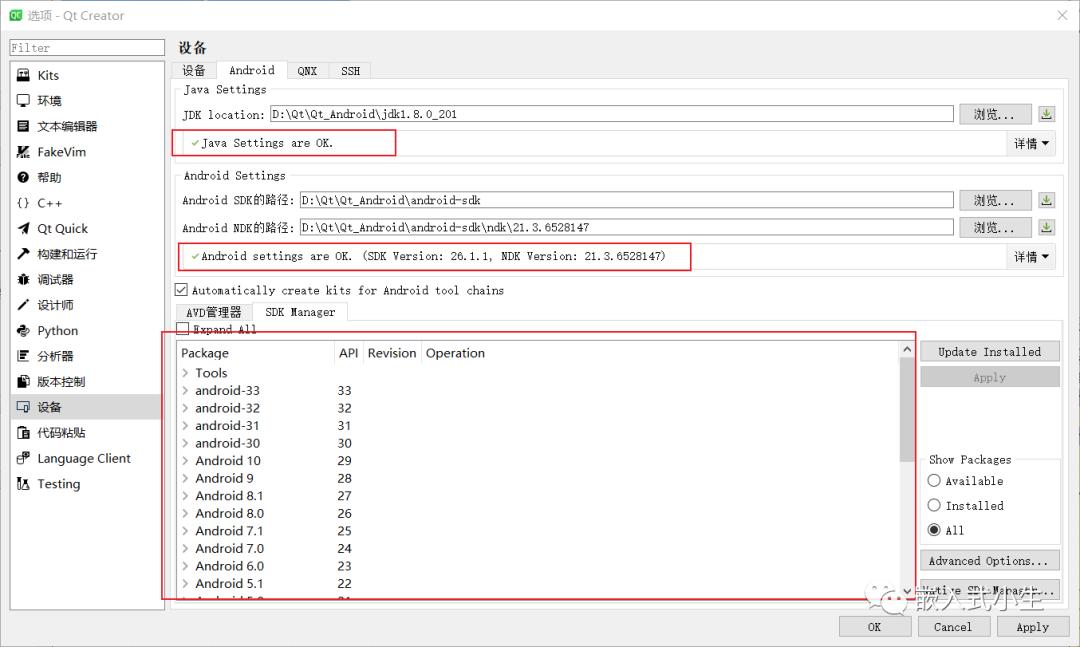
Task: Open 详情 dropdown for Java settings
Action: click(1031, 143)
